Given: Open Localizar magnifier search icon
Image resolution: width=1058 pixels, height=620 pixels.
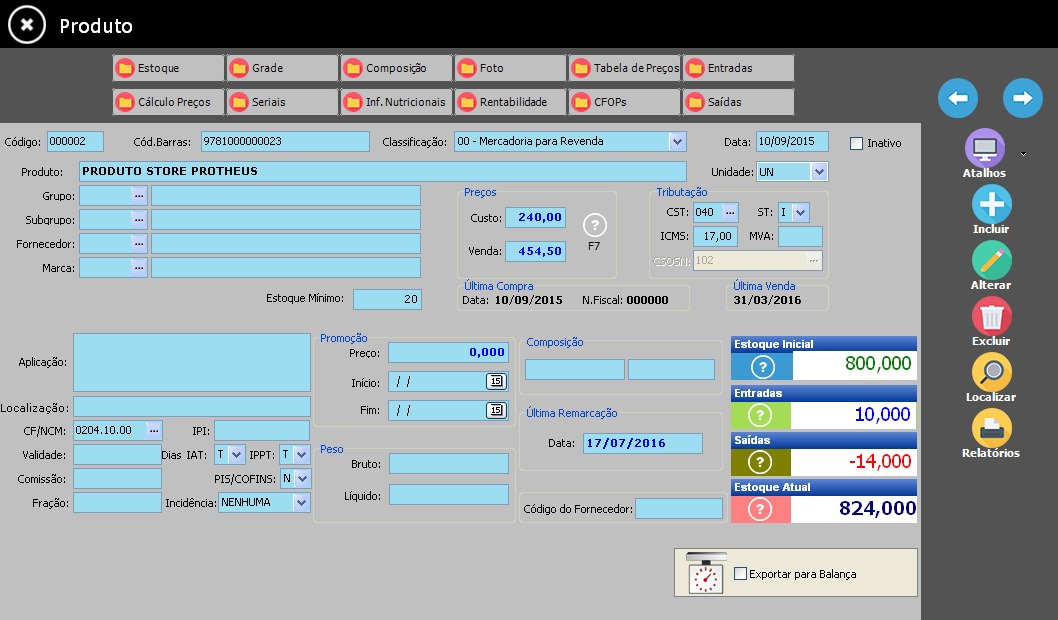Looking at the screenshot, I should click(991, 372).
